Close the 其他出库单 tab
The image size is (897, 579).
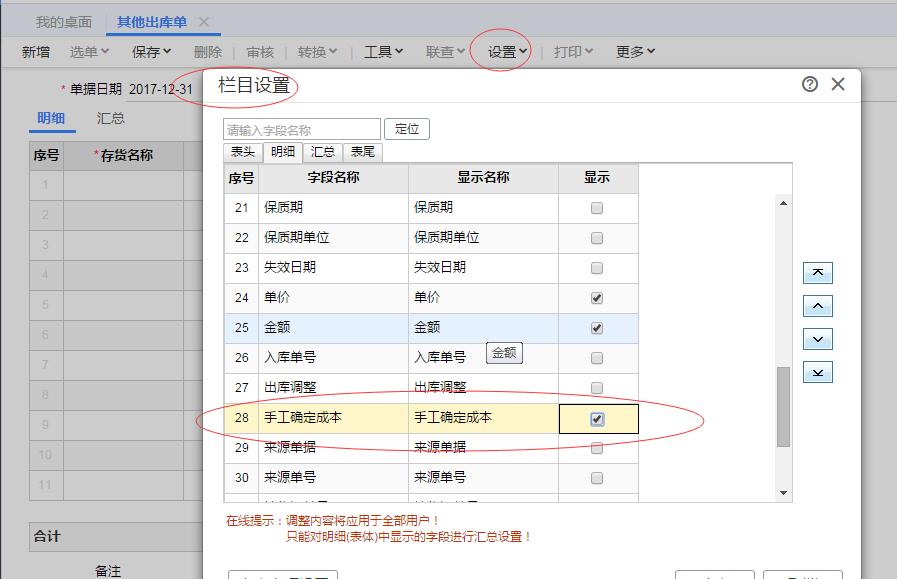pyautogui.click(x=204, y=22)
